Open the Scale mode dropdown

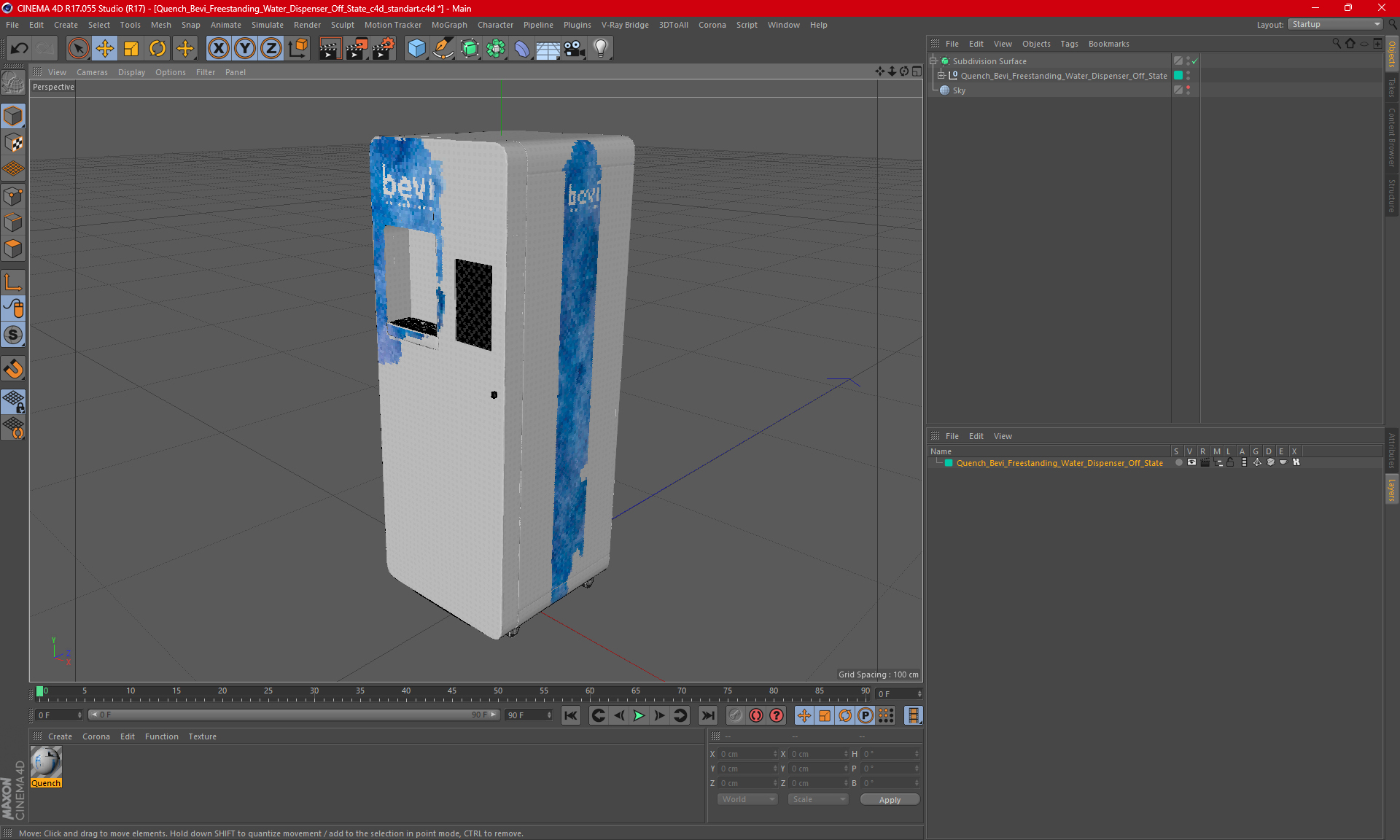pos(817,799)
